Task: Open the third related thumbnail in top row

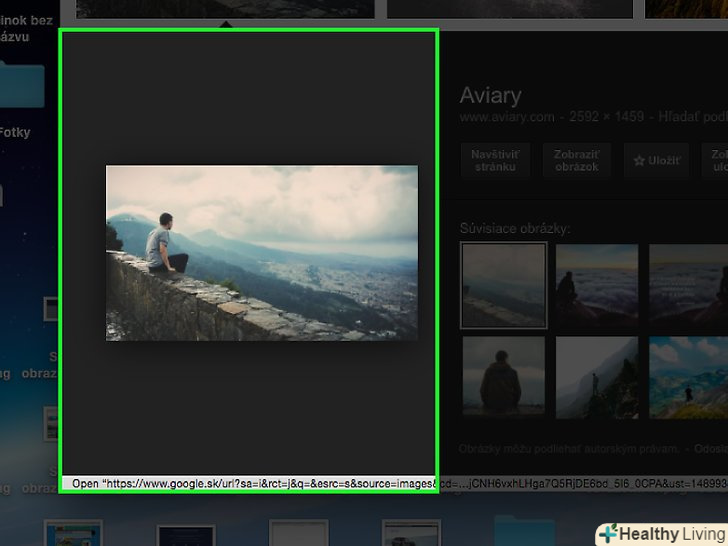Action: coord(688,284)
